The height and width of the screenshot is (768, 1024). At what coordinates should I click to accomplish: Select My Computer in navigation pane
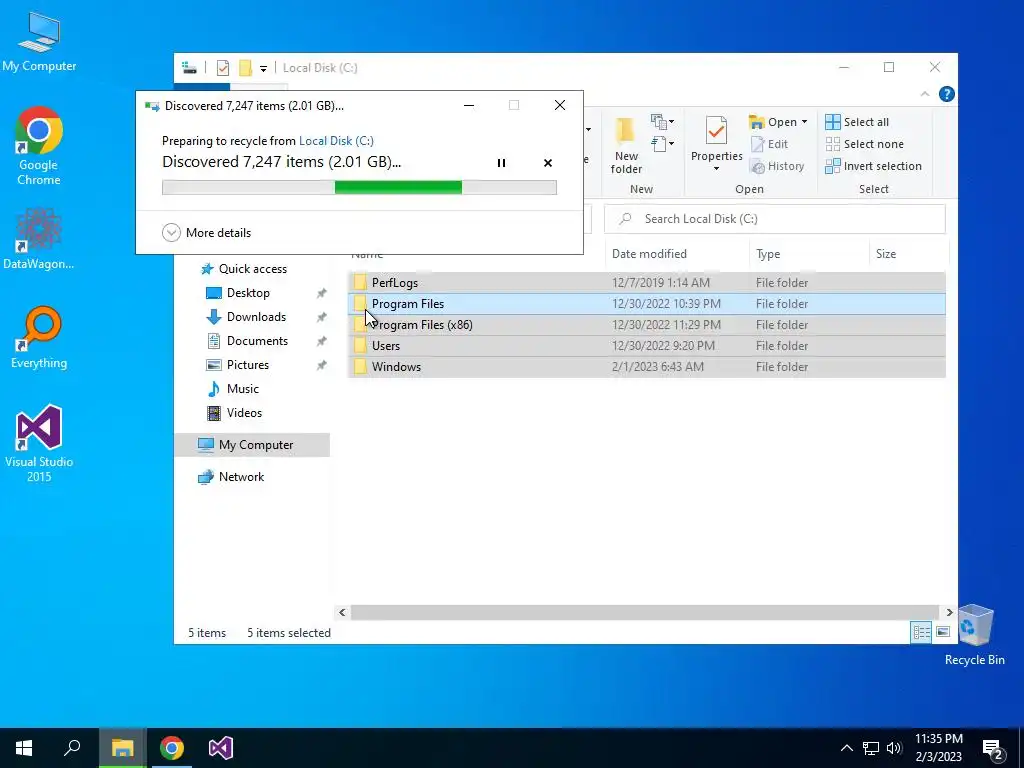[x=252, y=445]
